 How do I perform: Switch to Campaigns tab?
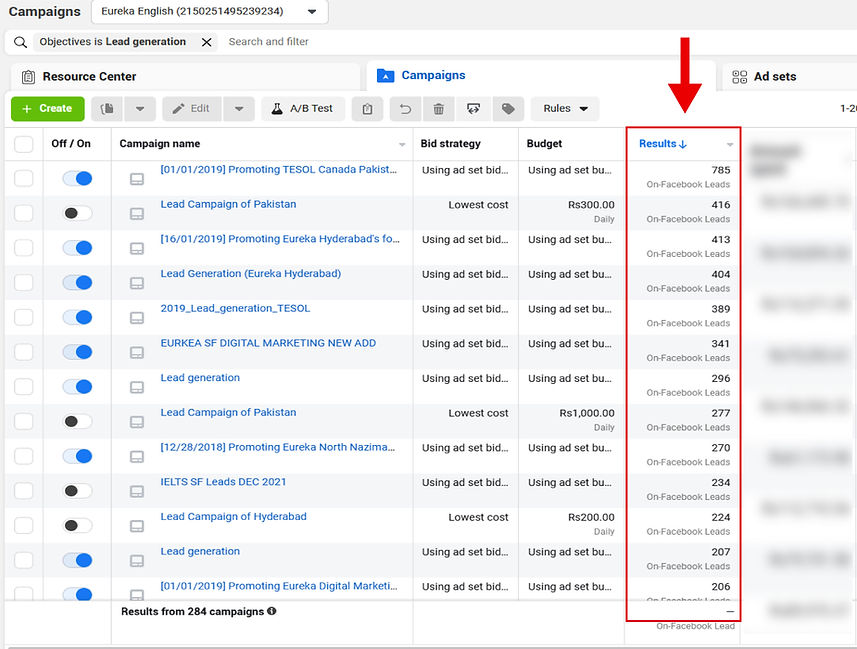click(x=541, y=75)
